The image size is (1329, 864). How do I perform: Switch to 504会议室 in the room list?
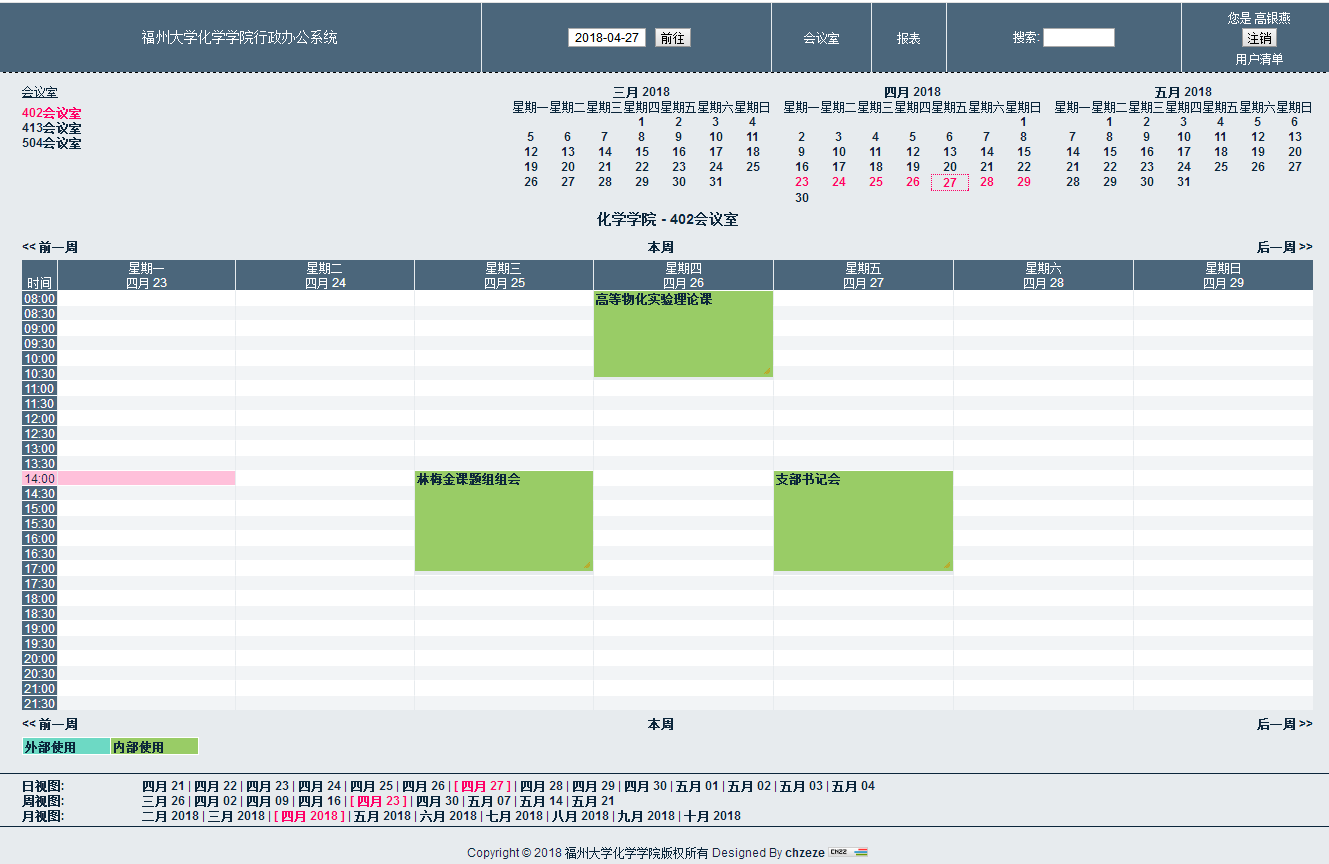[x=52, y=143]
